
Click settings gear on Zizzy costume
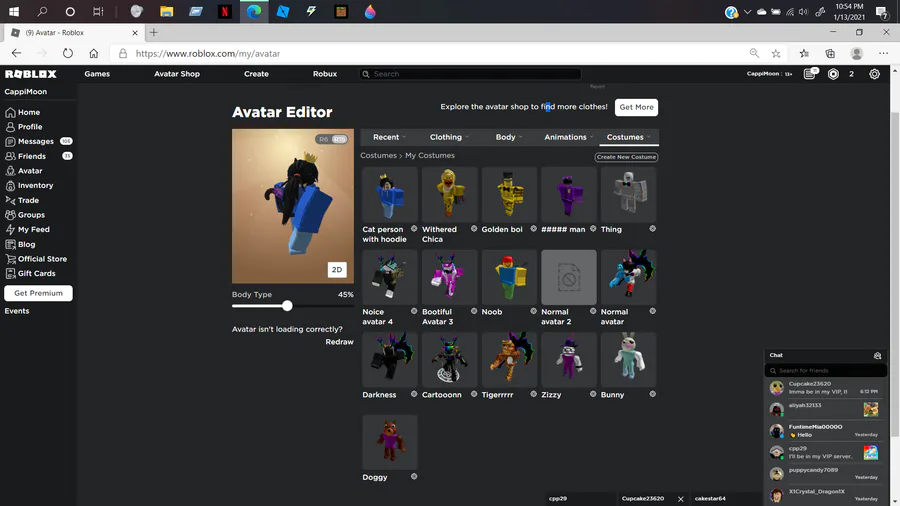593,394
